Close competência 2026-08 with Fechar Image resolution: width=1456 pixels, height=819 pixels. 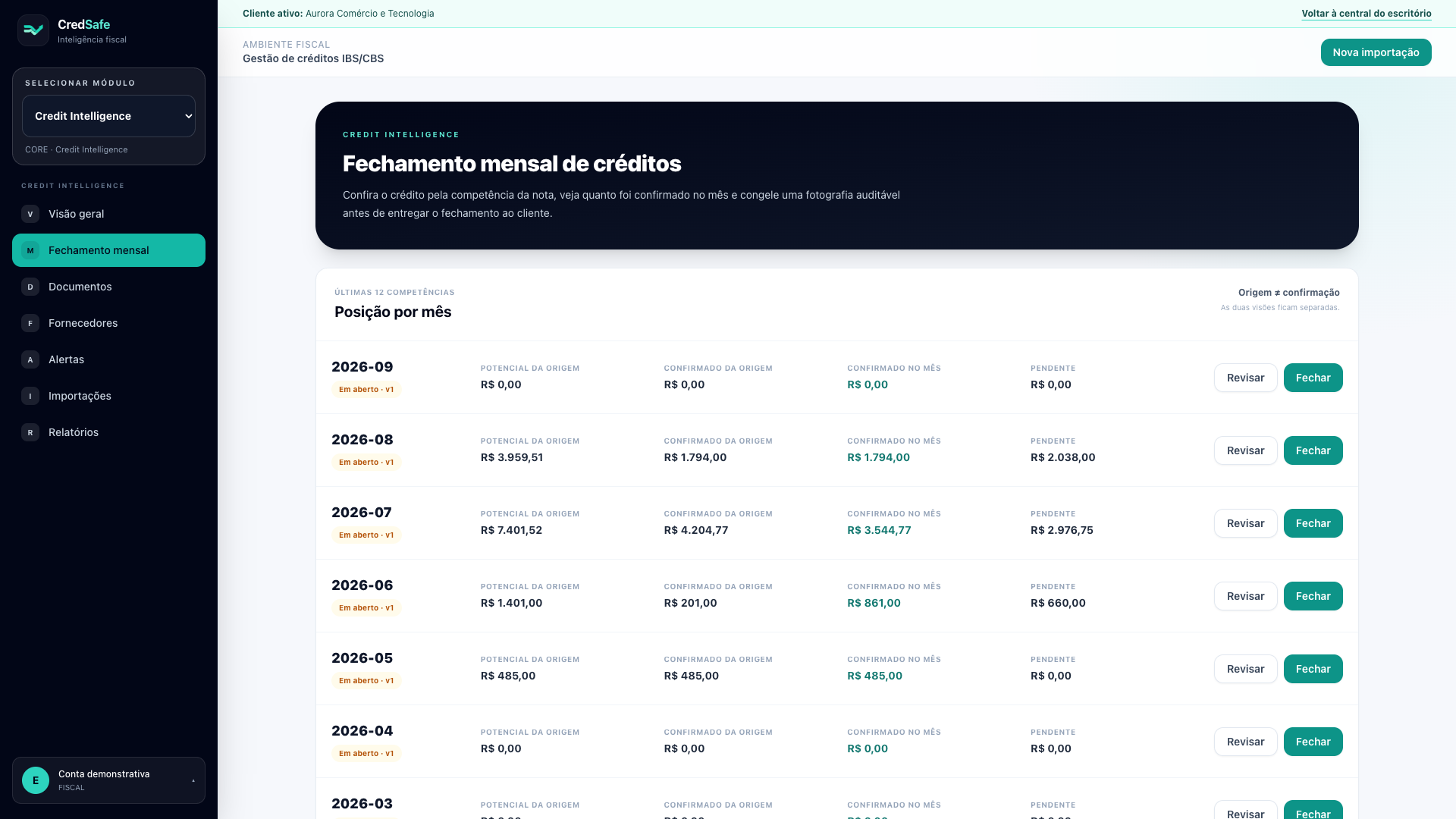pyautogui.click(x=1313, y=450)
